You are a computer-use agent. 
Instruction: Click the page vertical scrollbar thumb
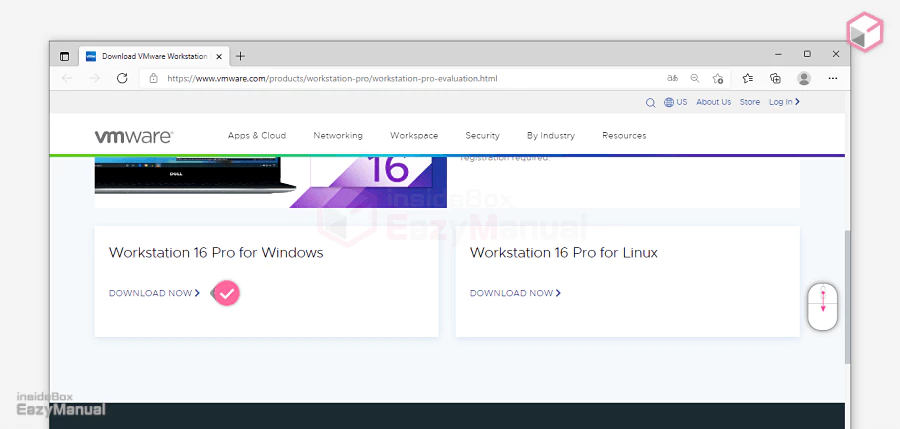[847, 297]
